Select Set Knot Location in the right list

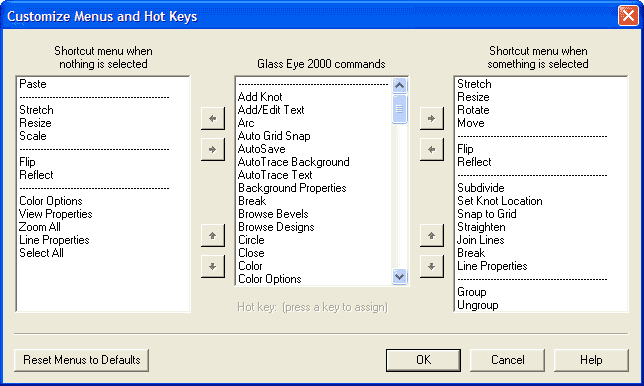click(500, 201)
